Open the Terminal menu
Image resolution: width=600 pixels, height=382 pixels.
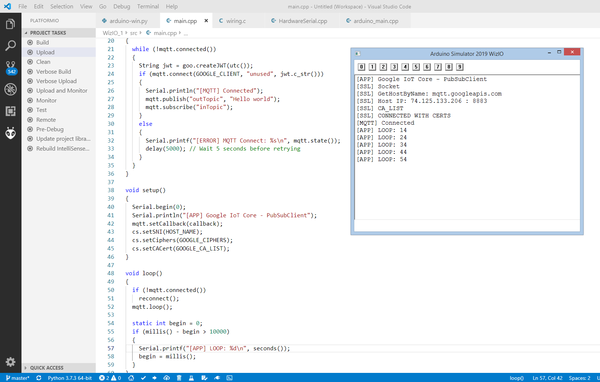[148, 7]
